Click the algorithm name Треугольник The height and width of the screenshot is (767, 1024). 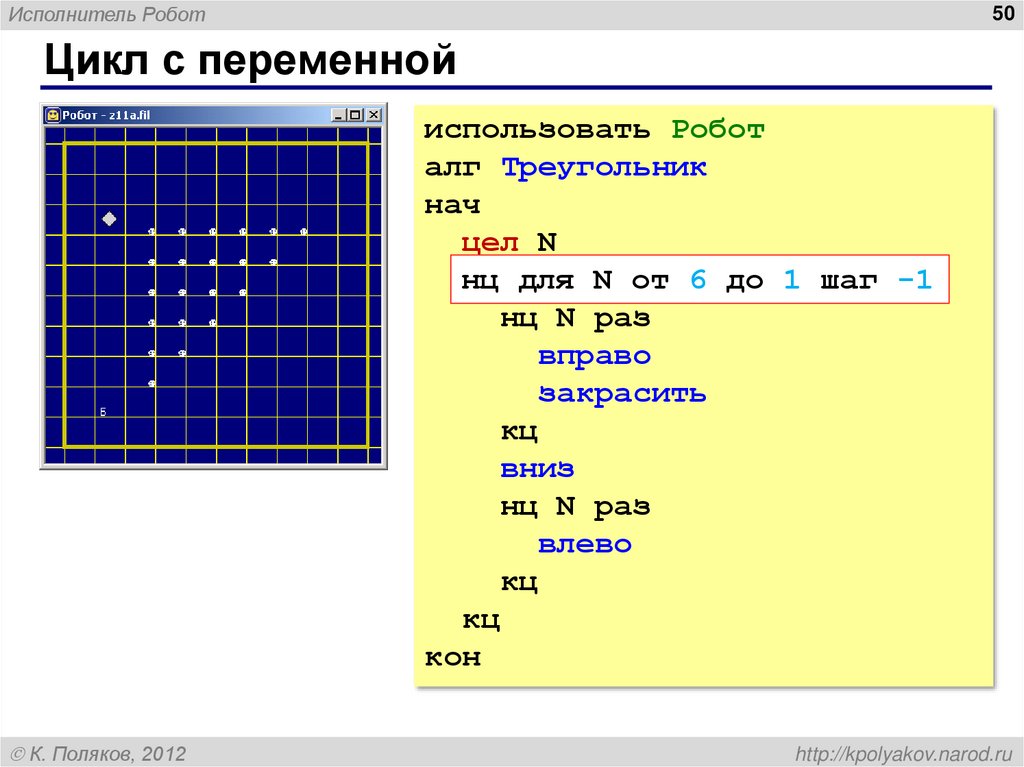click(x=605, y=166)
